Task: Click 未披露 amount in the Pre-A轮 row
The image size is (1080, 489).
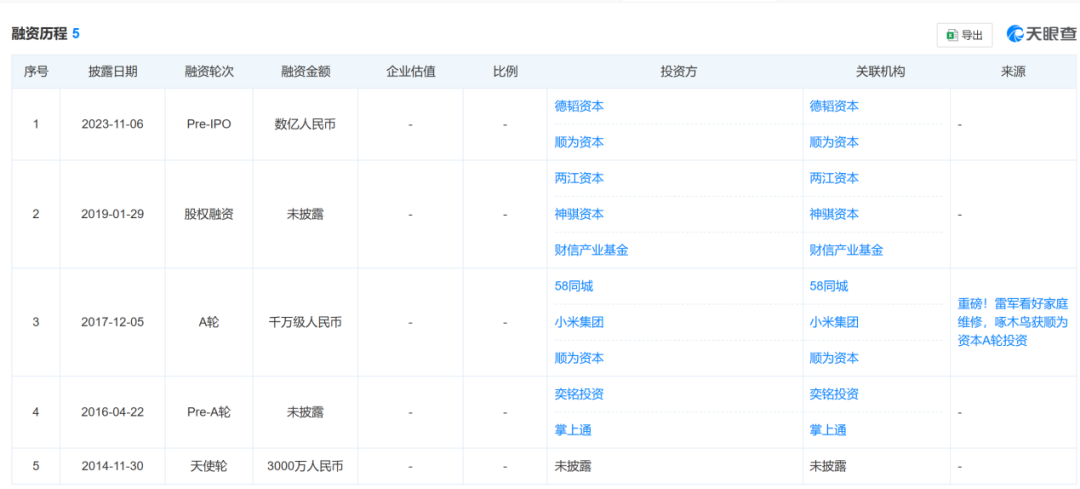Action: coord(305,413)
